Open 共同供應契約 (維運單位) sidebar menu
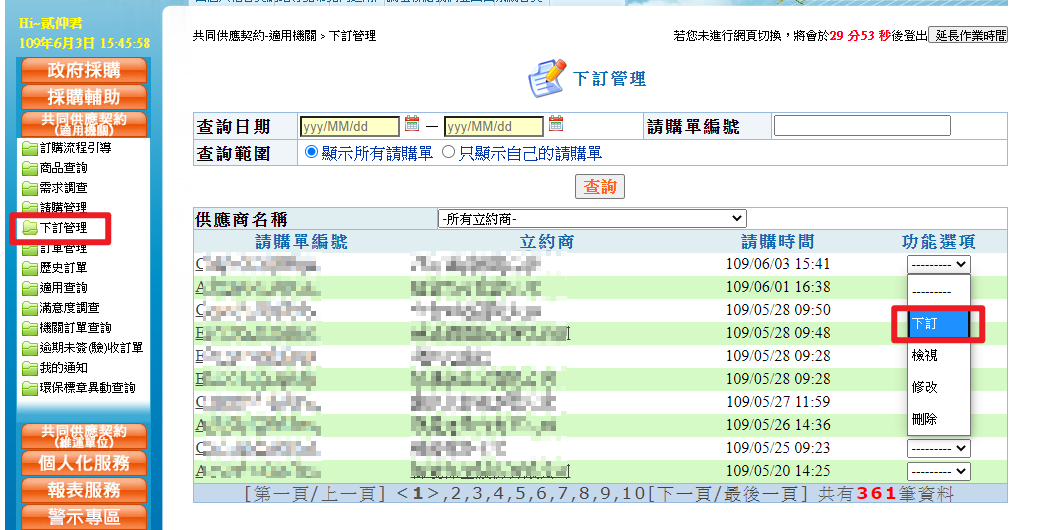Screen dimensions: 1041x530 point(84,436)
